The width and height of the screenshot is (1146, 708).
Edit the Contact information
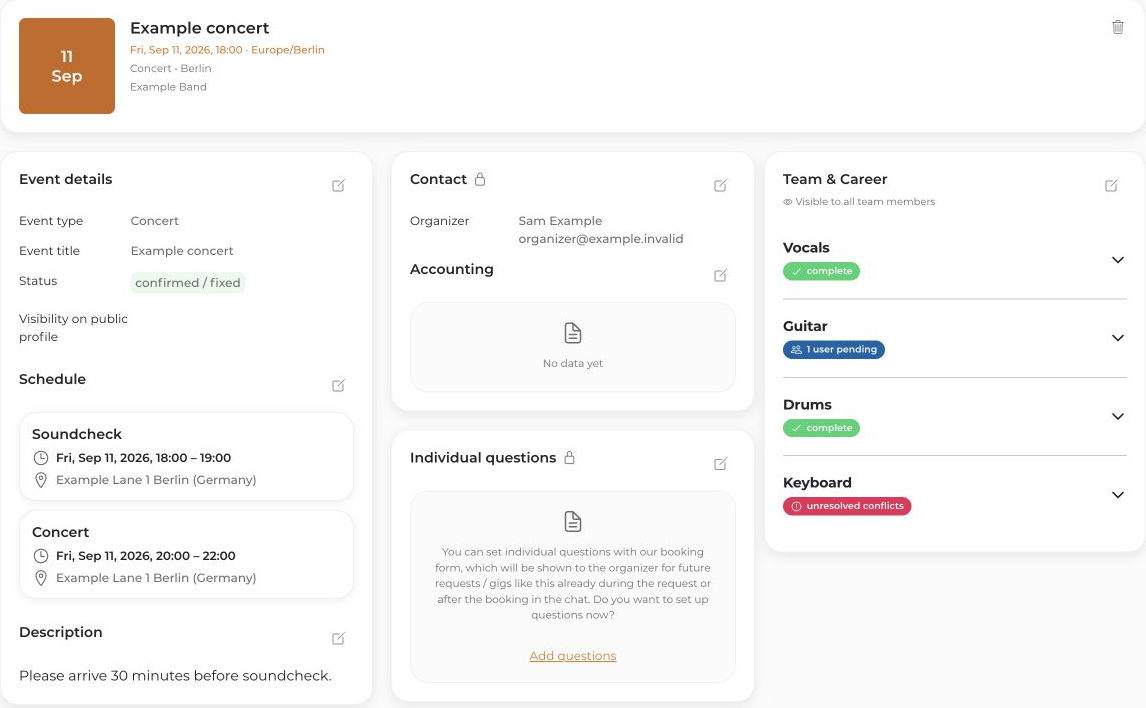pos(721,186)
